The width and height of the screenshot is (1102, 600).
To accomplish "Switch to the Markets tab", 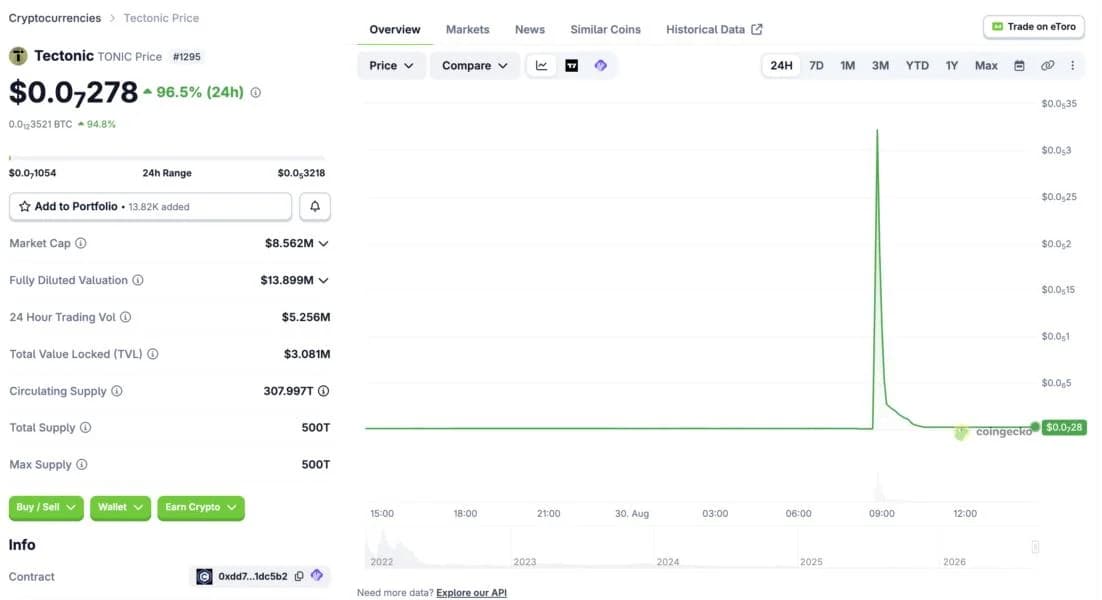I will [x=467, y=30].
